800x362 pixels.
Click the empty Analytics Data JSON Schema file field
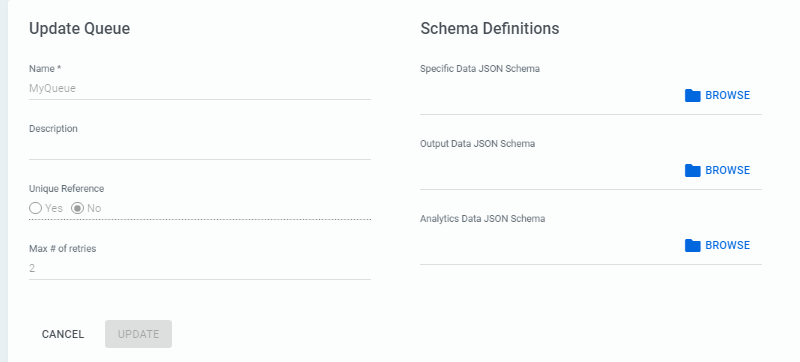point(548,245)
